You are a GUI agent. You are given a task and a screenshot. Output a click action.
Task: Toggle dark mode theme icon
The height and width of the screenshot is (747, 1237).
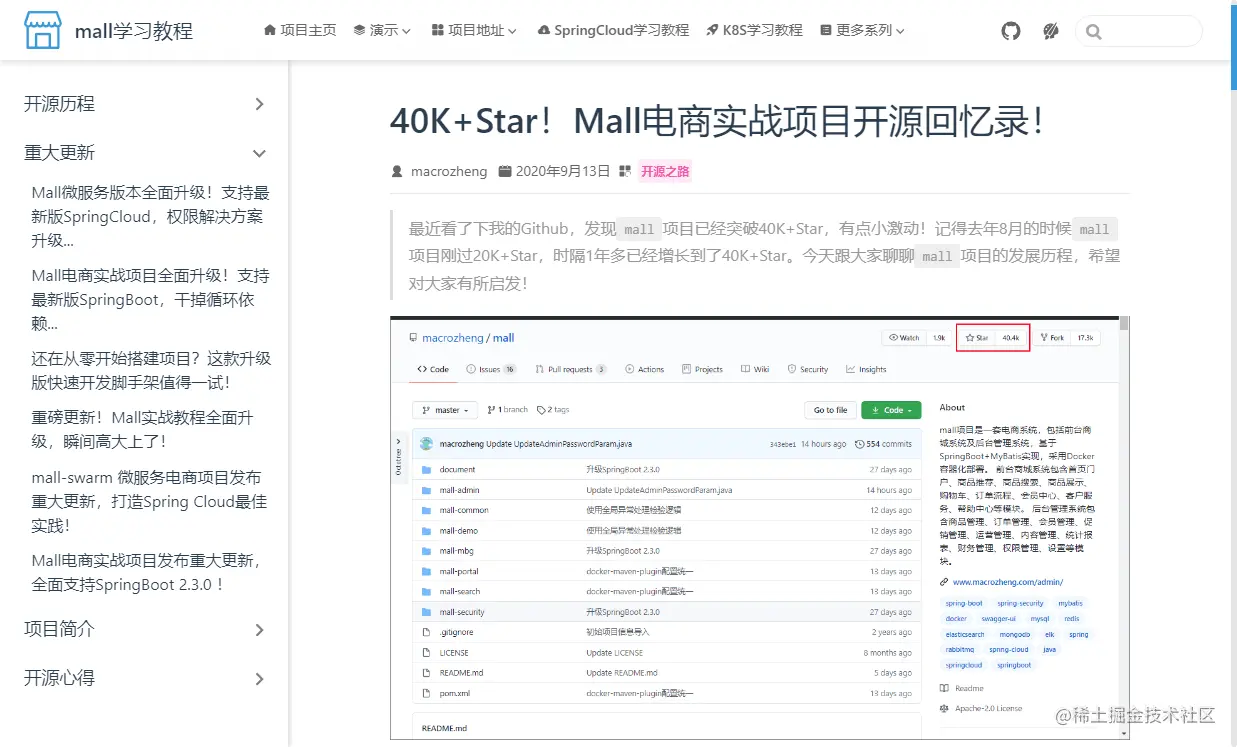tap(1051, 31)
